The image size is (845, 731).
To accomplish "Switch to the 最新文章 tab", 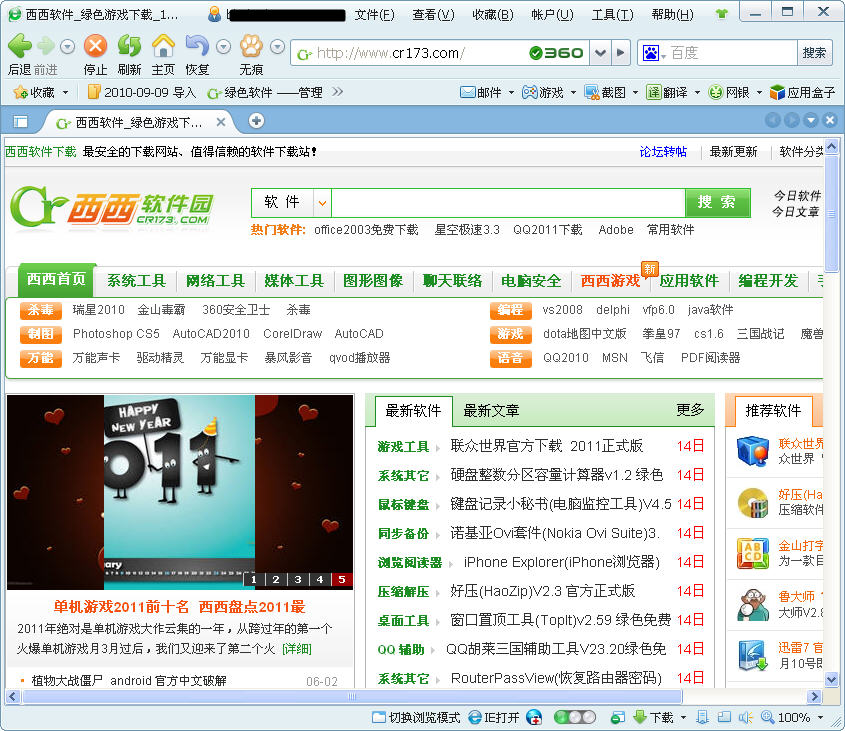I will (491, 410).
